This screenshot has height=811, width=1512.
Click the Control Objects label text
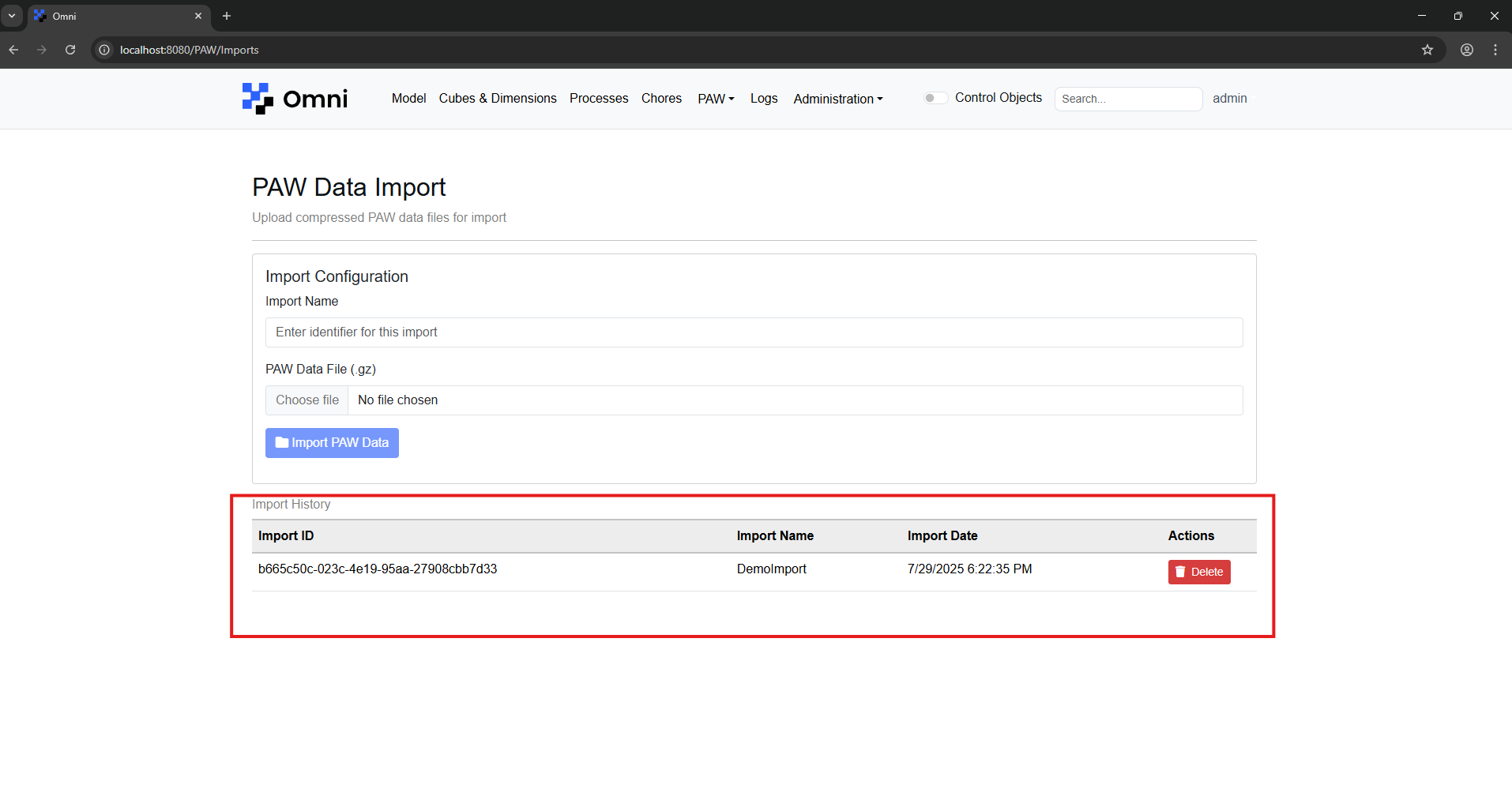point(999,97)
